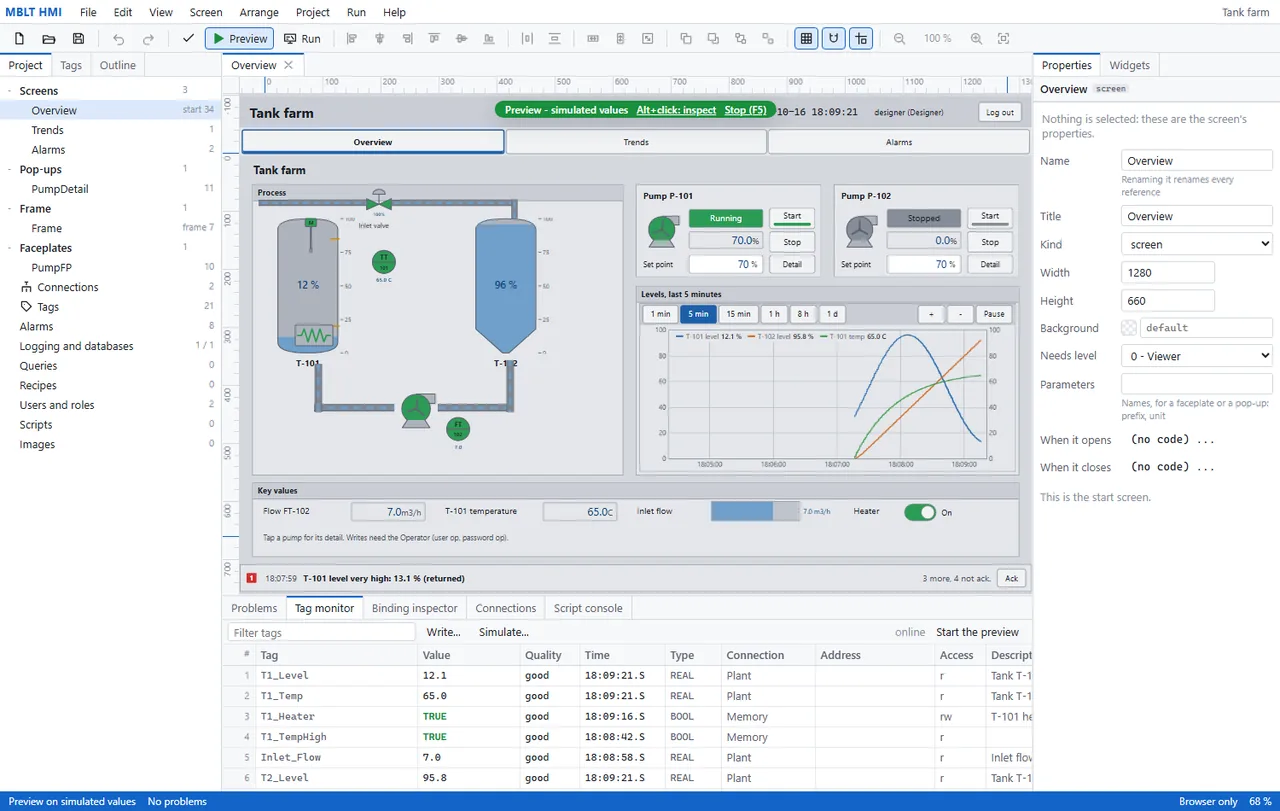Viewport: 1280px width, 811px height.
Task: Select the 1 h trend range
Action: [x=774, y=314]
